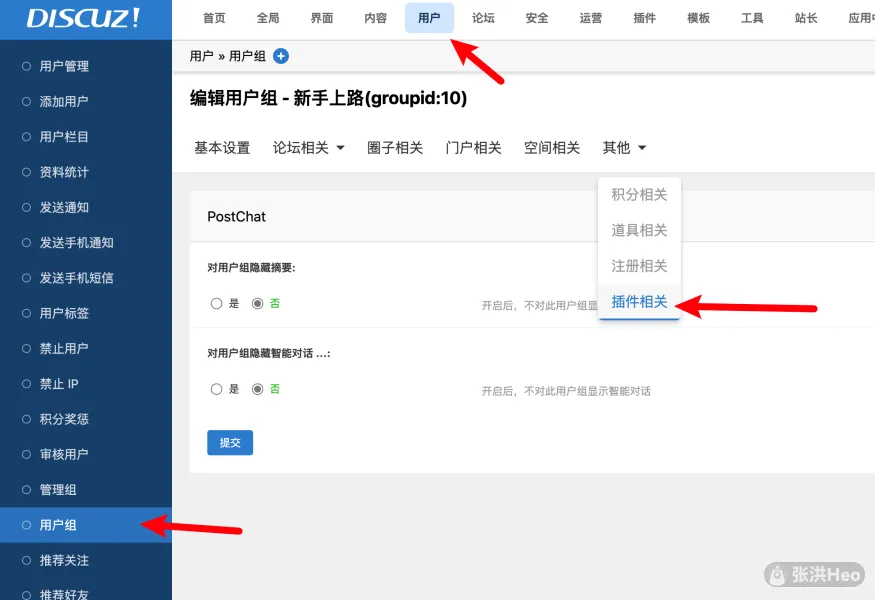Expand the 论坛相关 dropdown tab
Viewport: 875px width, 600px height.
(x=308, y=148)
